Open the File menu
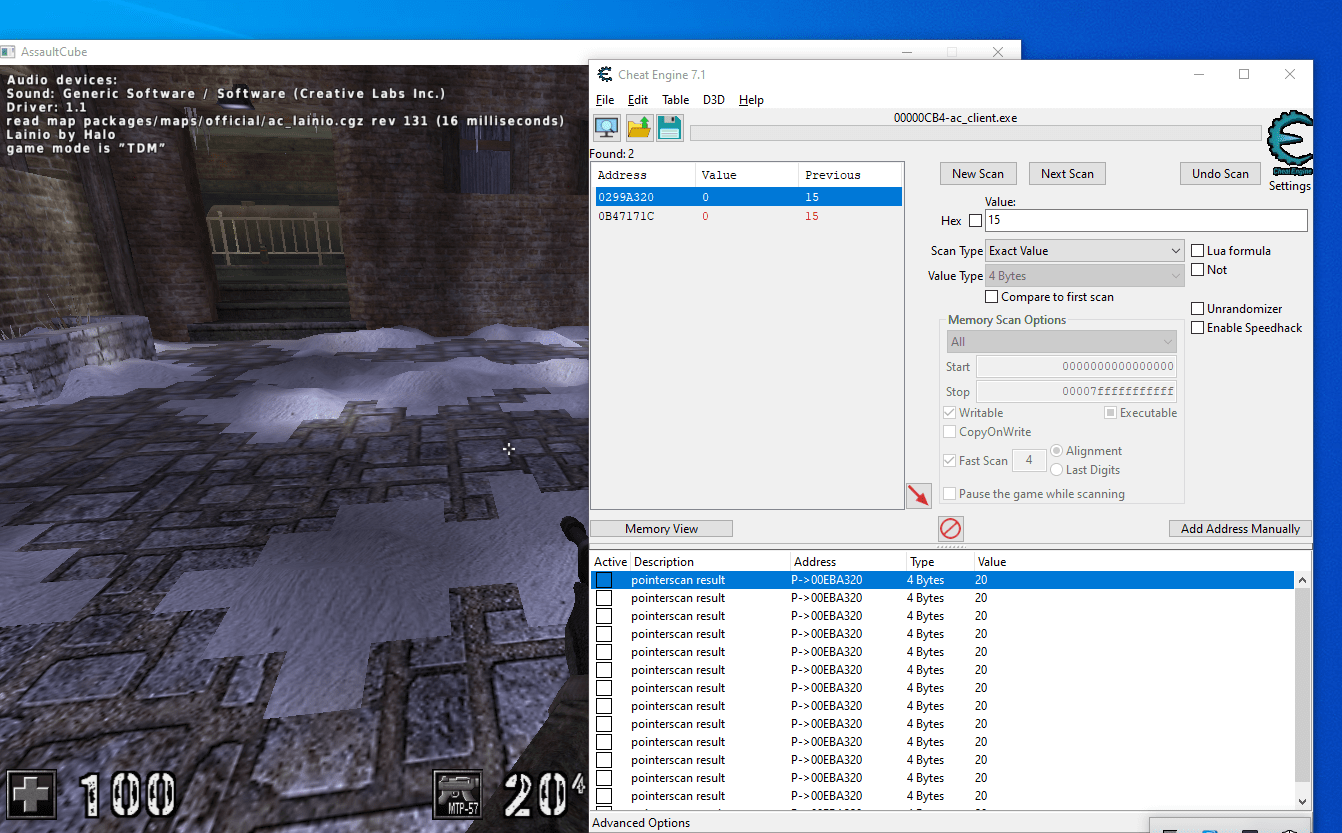The width and height of the screenshot is (1342, 833). pyautogui.click(x=605, y=100)
